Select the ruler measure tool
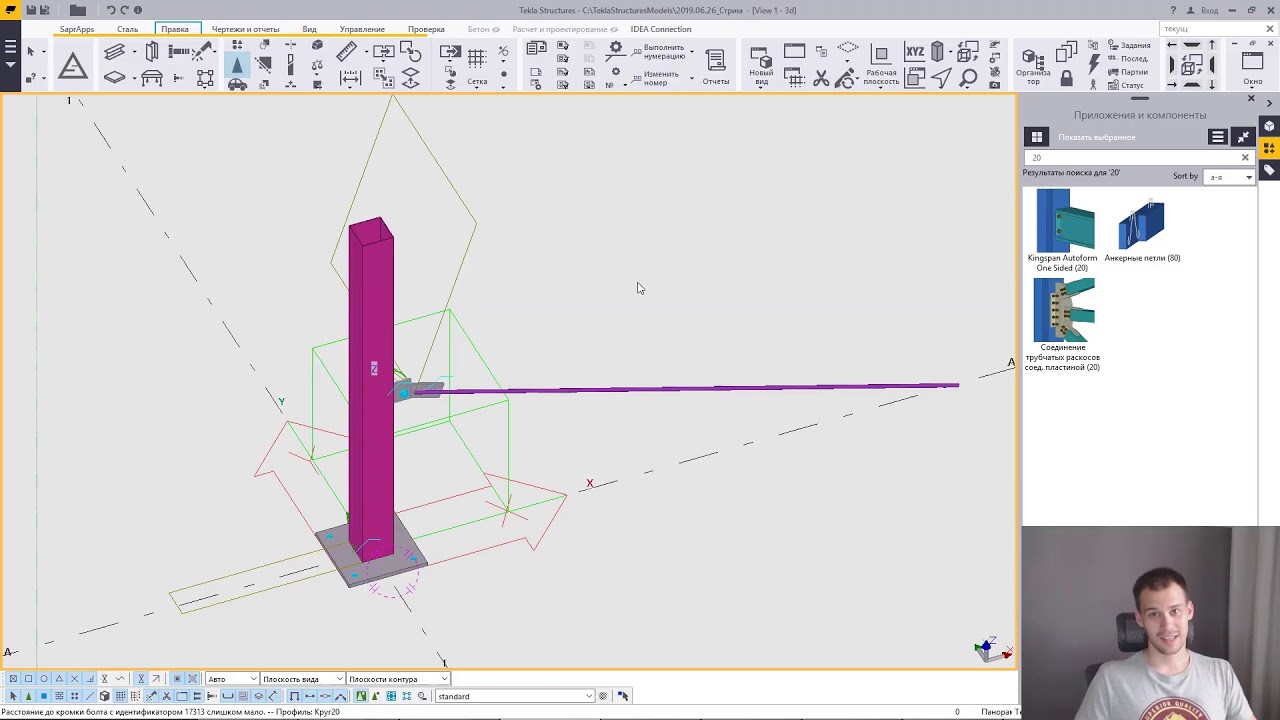This screenshot has height=720, width=1280. point(347,52)
